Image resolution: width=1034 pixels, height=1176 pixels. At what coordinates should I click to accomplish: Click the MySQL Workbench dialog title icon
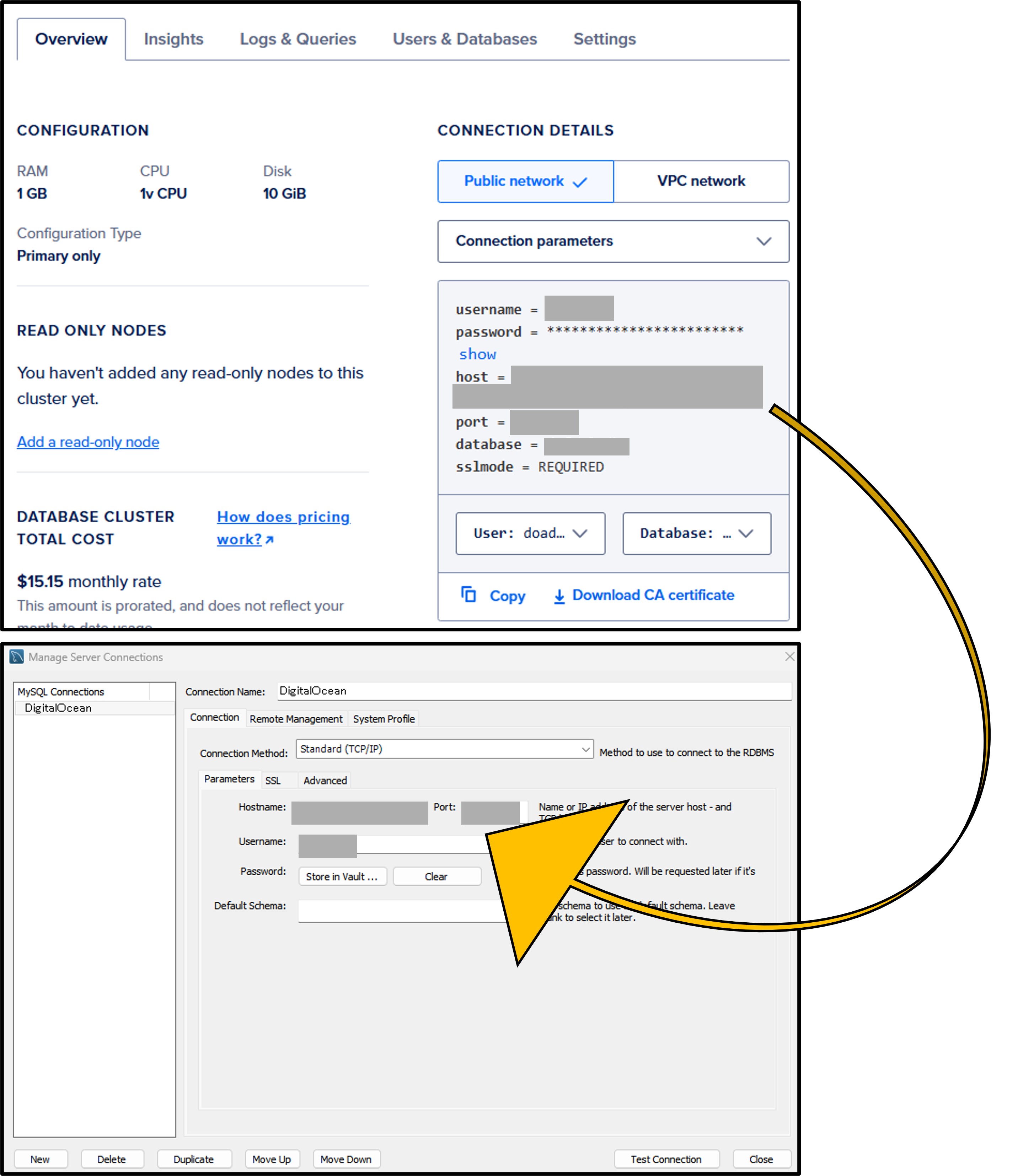pos(17,657)
